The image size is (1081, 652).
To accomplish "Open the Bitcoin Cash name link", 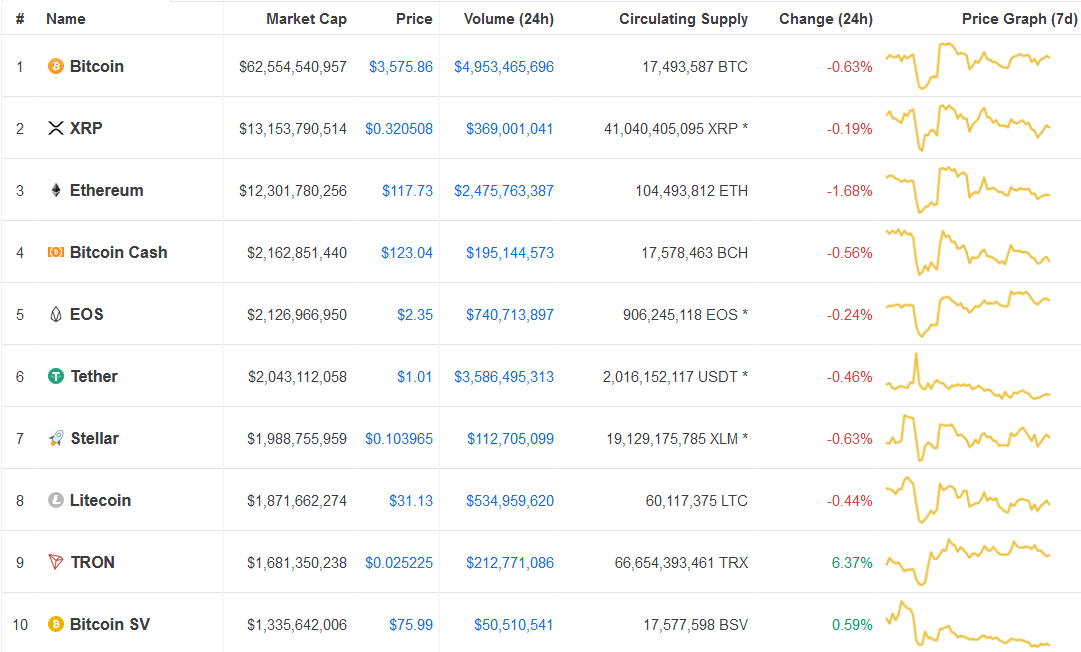I will pos(119,252).
